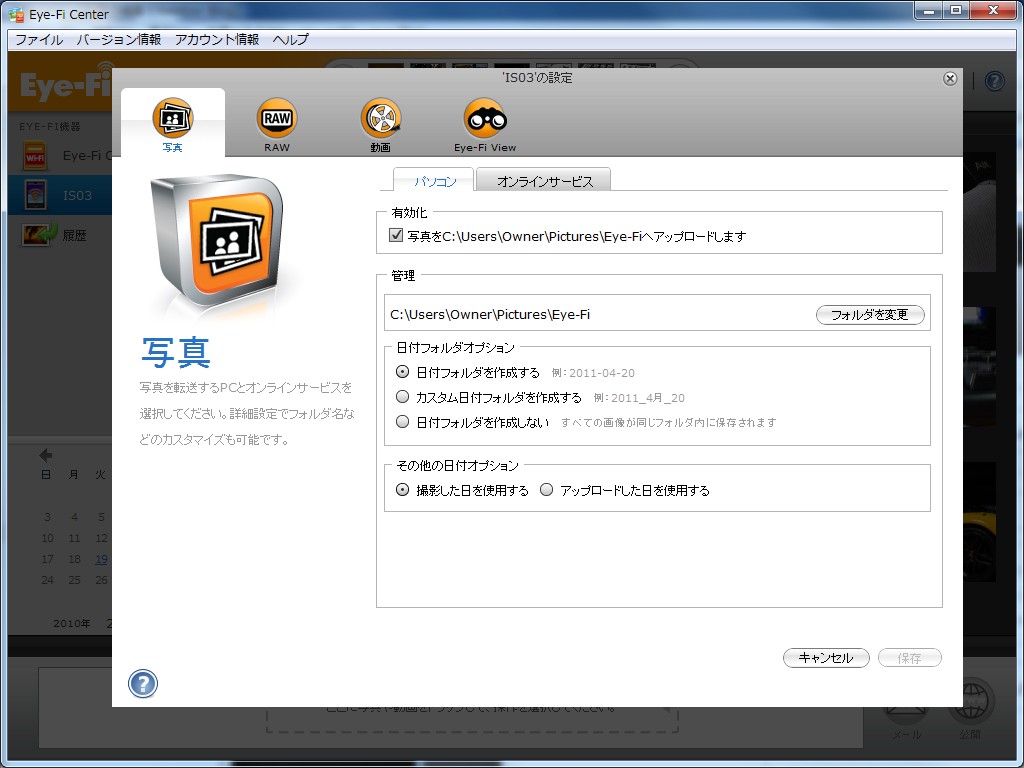Screen dimensions: 1024x768
Task: Switch to the パソコン tab
Action: tap(434, 180)
